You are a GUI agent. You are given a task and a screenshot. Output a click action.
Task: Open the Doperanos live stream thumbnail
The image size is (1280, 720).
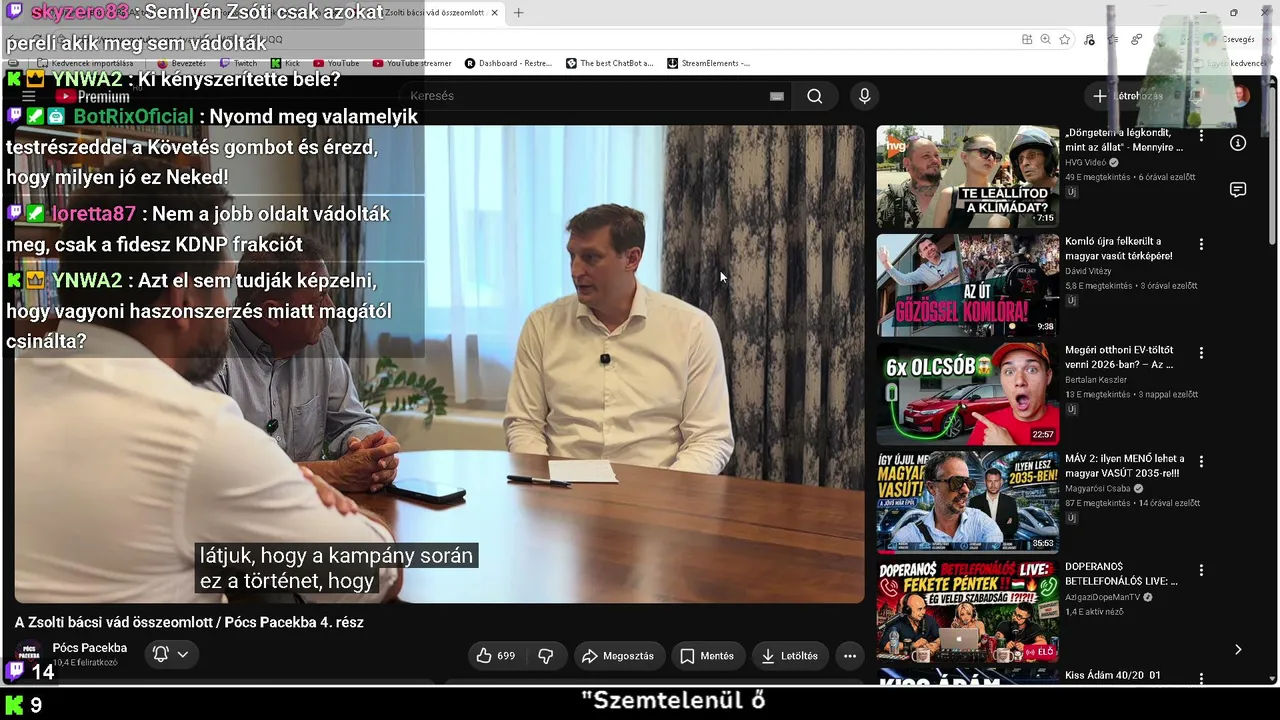click(968, 612)
